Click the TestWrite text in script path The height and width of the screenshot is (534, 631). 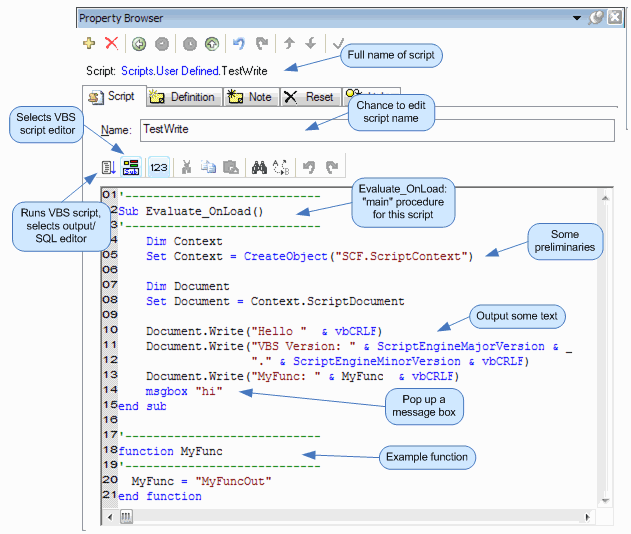pyautogui.click(x=244, y=71)
